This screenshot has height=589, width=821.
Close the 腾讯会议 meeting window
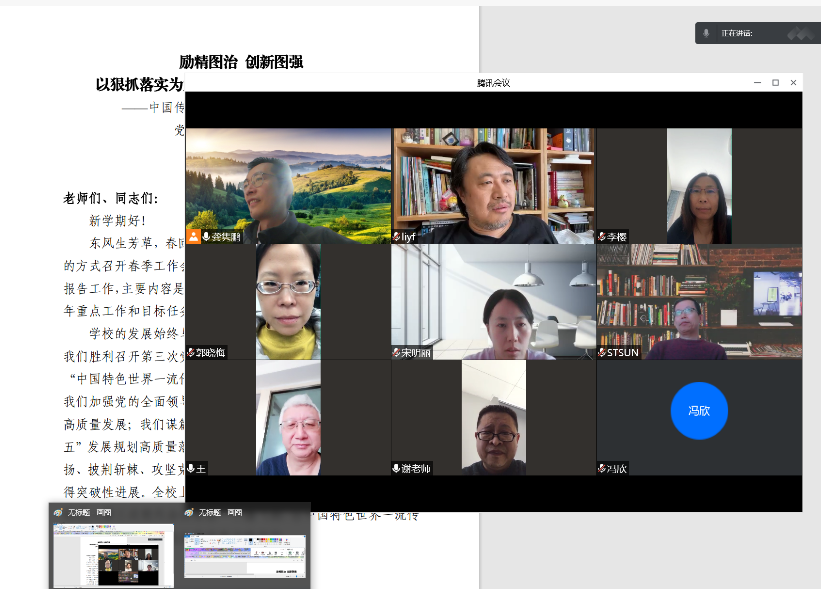click(793, 82)
